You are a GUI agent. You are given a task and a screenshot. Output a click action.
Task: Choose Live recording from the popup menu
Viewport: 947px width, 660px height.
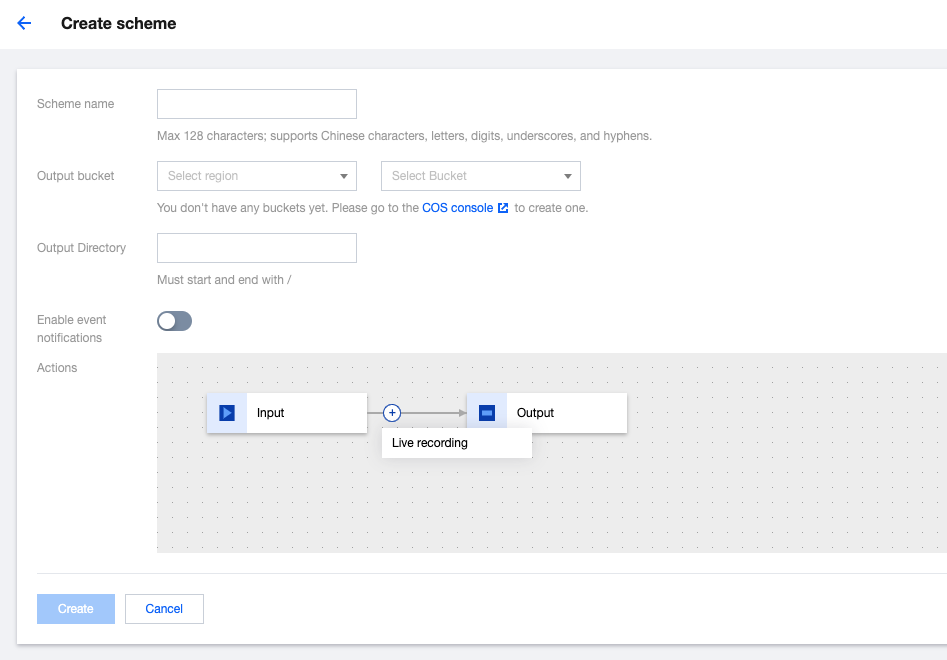(x=430, y=443)
